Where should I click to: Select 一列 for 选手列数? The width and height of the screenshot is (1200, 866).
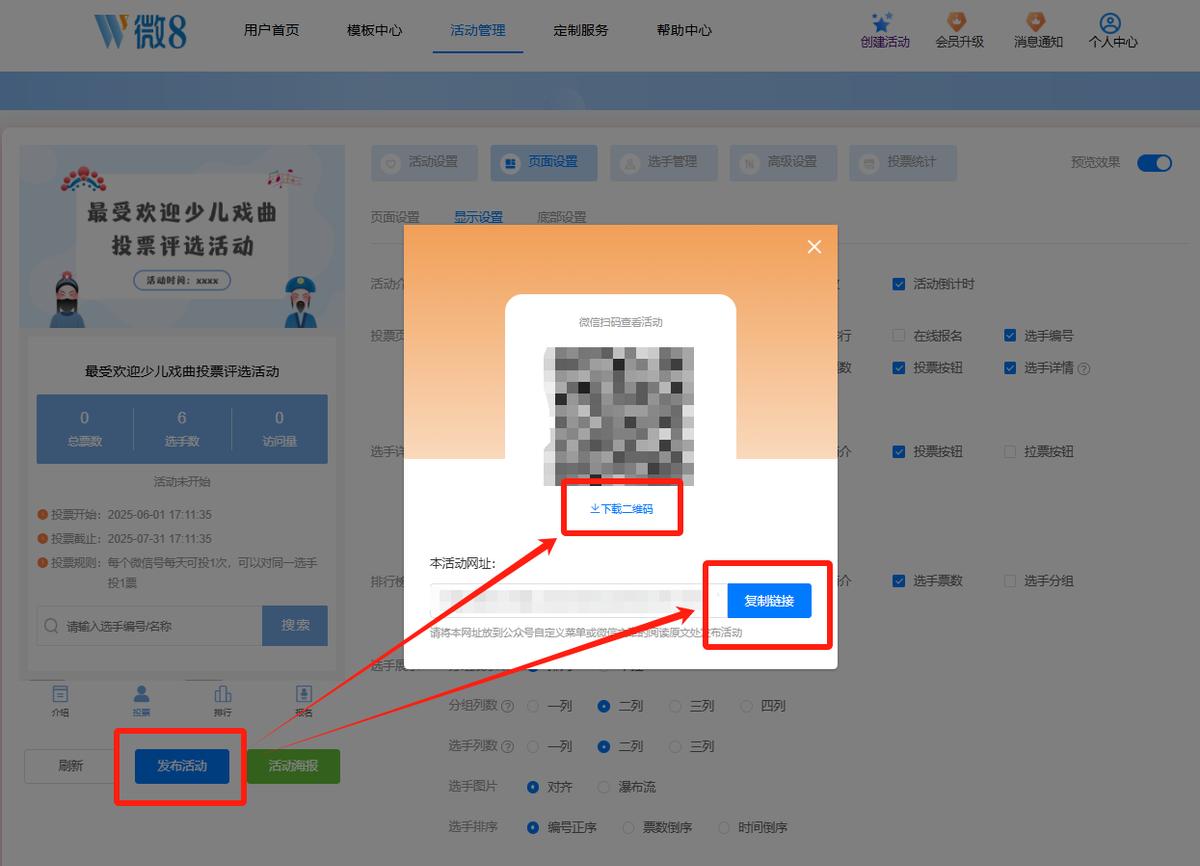coord(533,747)
